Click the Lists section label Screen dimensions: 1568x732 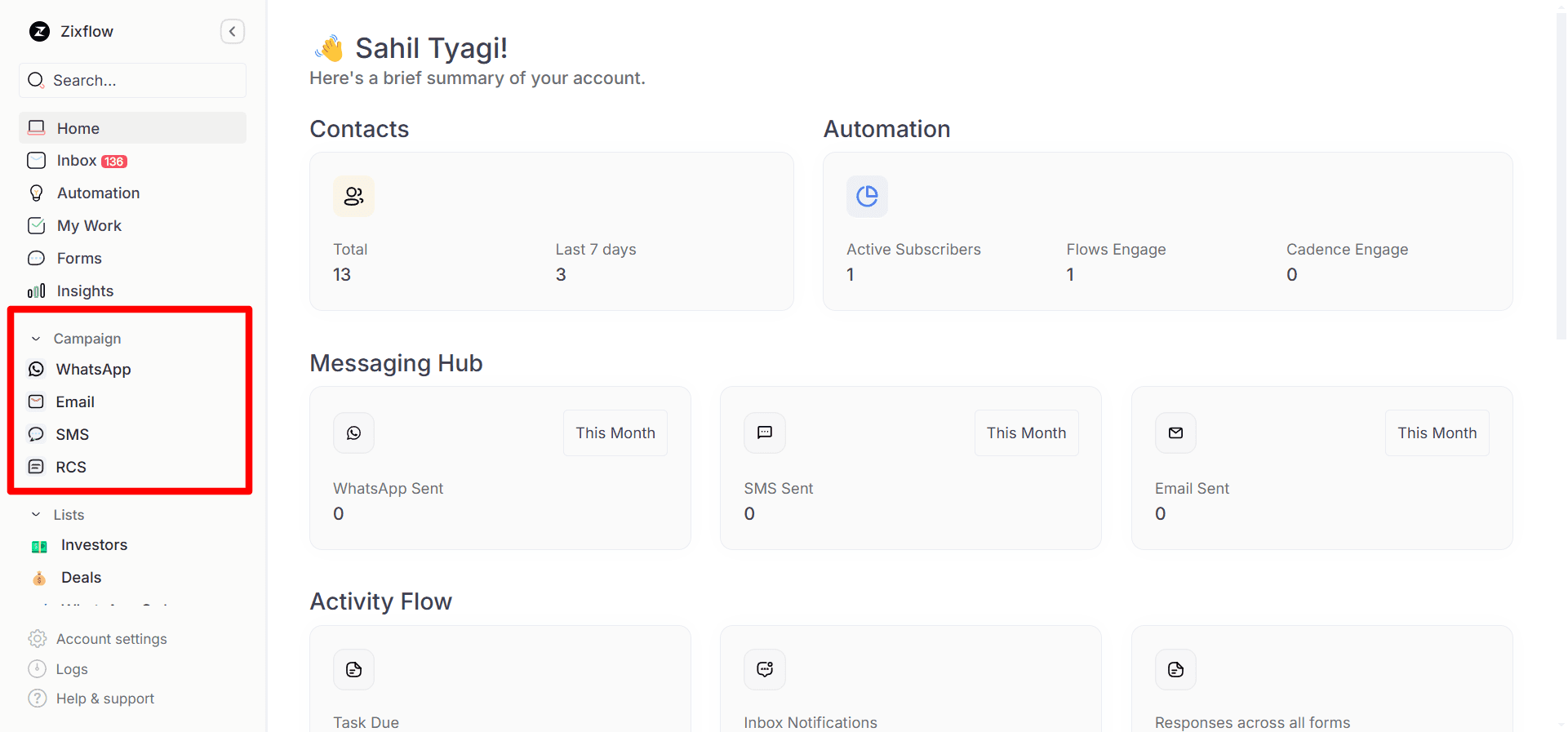point(69,515)
